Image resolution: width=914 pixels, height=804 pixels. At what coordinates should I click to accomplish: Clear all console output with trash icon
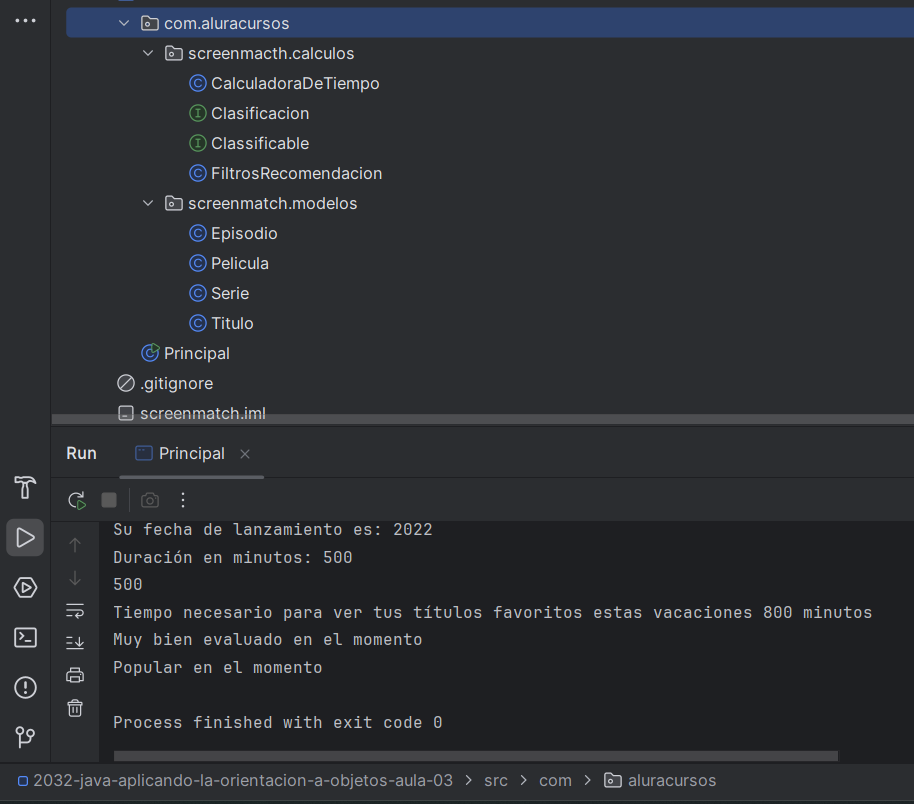coord(75,708)
